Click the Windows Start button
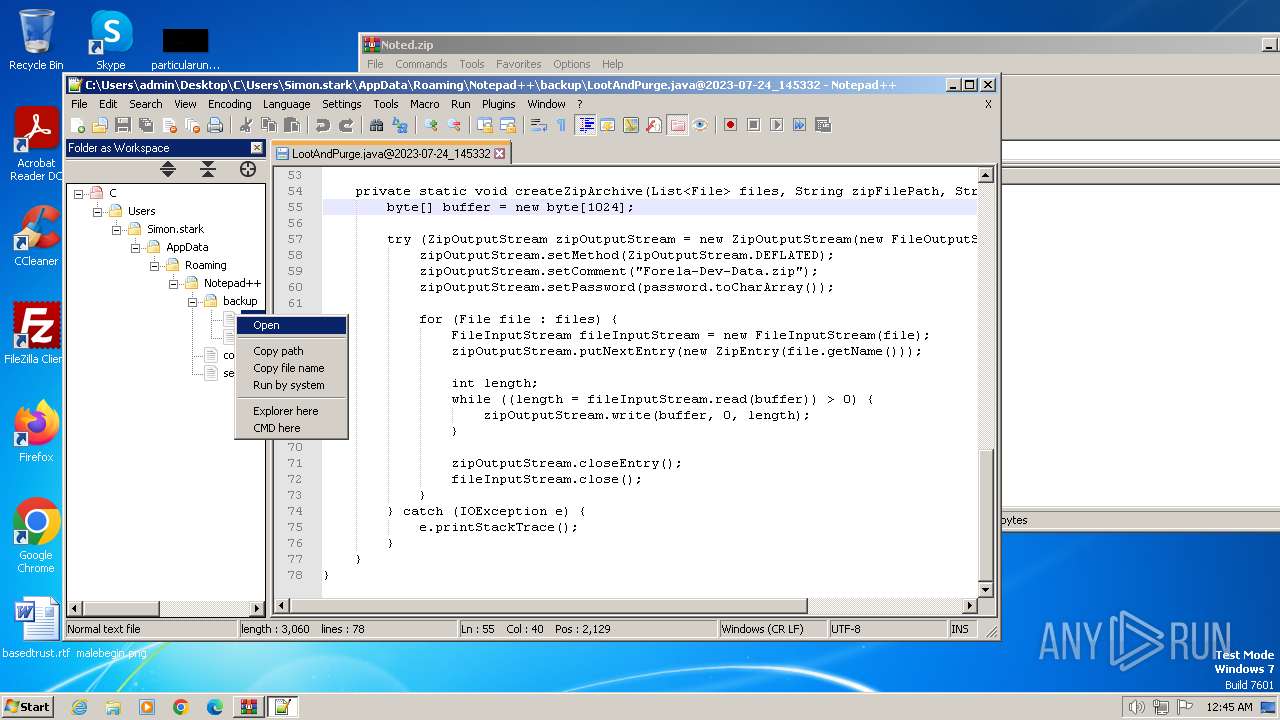The image size is (1280, 720). 28,706
